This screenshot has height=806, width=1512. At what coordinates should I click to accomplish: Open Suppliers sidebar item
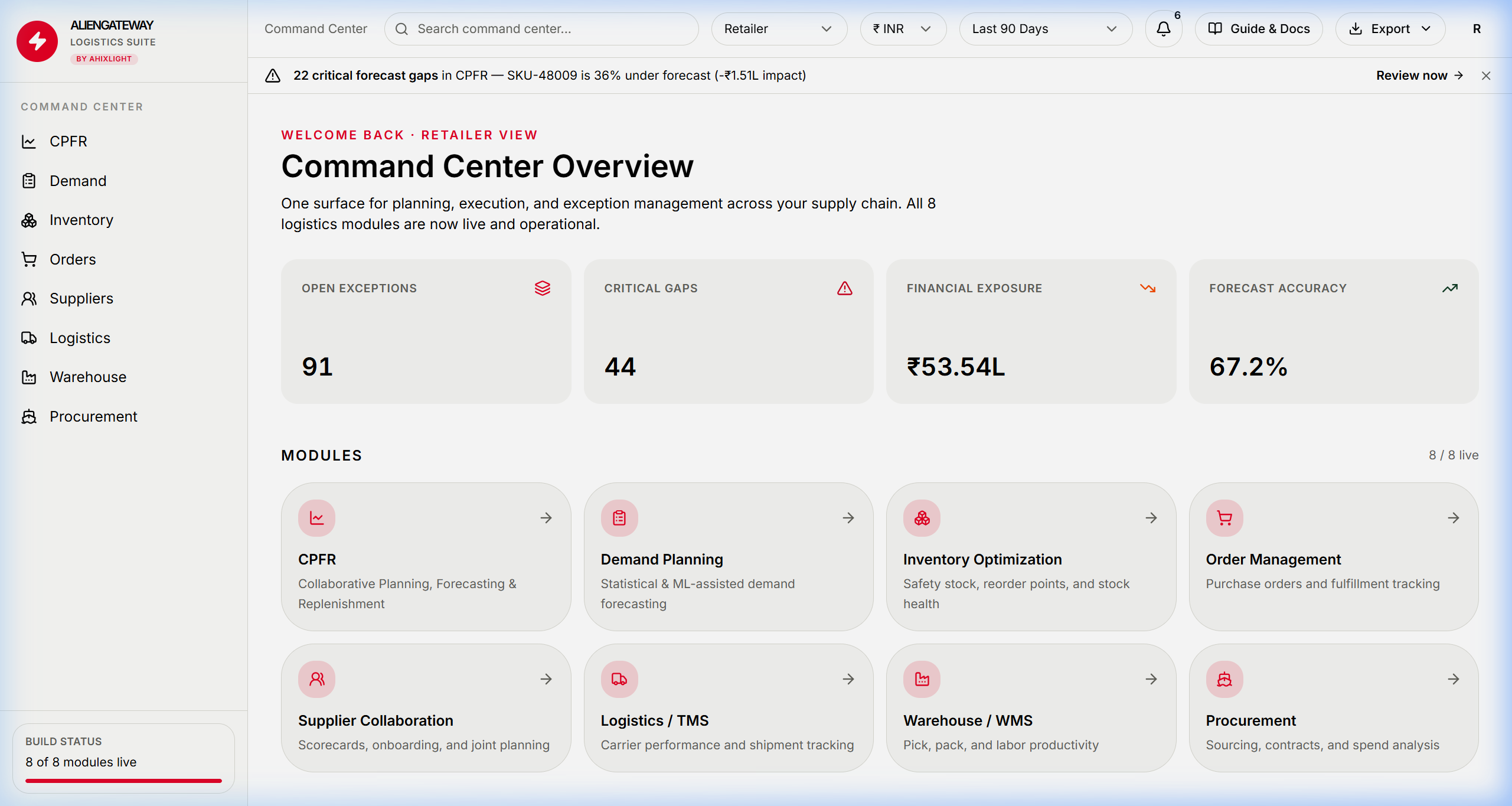(124, 299)
